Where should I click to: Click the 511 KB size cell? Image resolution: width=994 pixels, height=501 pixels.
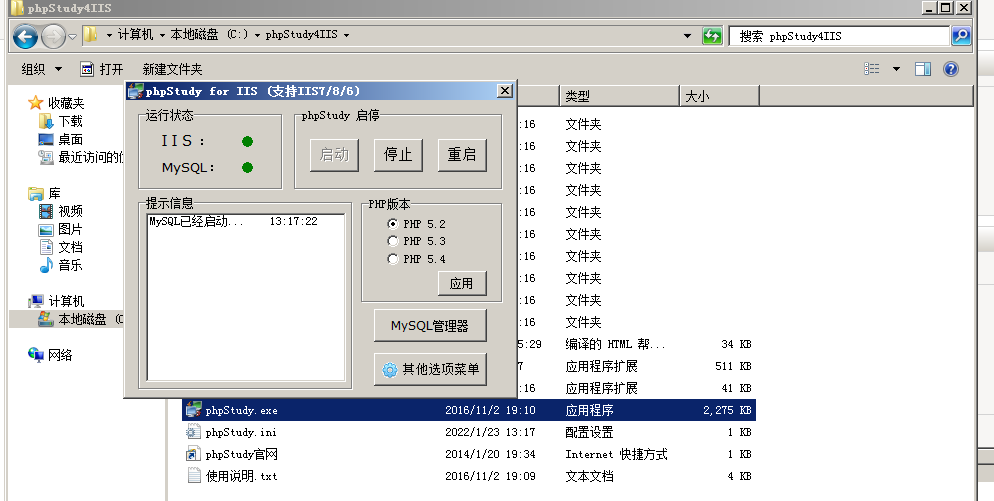[733, 366]
